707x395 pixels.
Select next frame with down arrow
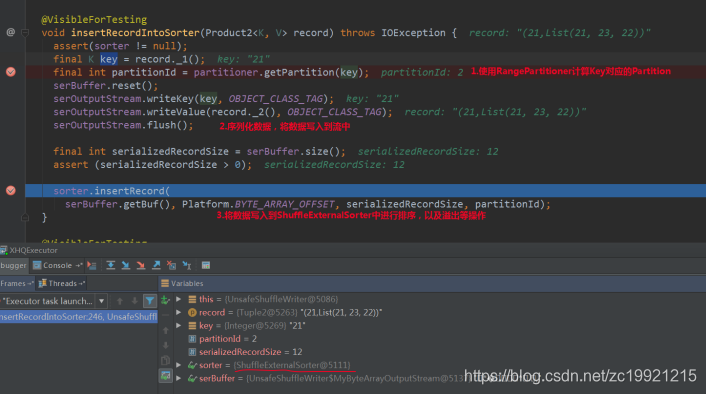(x=134, y=301)
